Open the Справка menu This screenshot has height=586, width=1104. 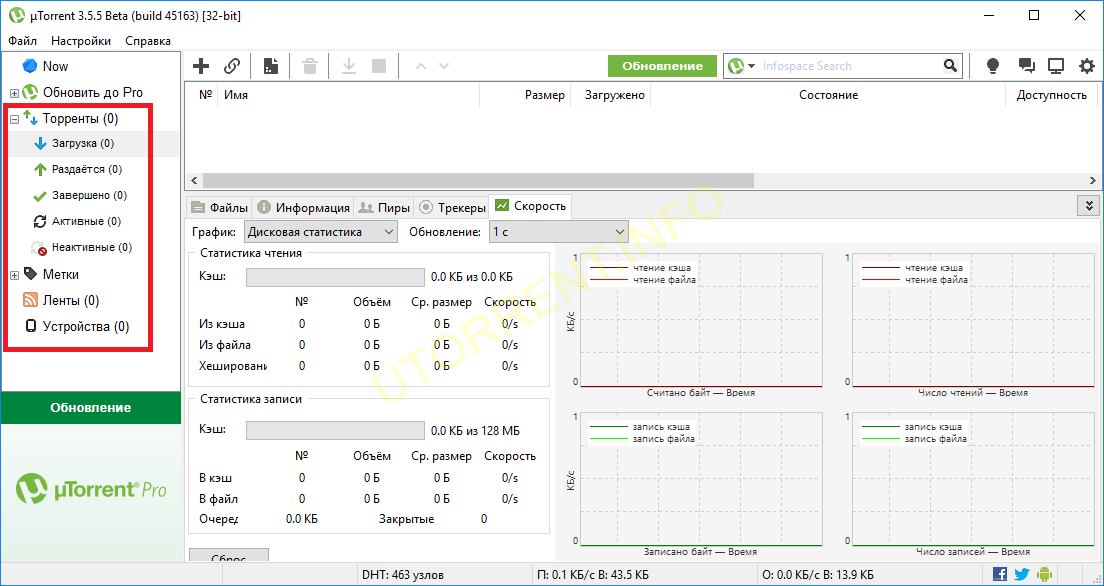pyautogui.click(x=148, y=41)
